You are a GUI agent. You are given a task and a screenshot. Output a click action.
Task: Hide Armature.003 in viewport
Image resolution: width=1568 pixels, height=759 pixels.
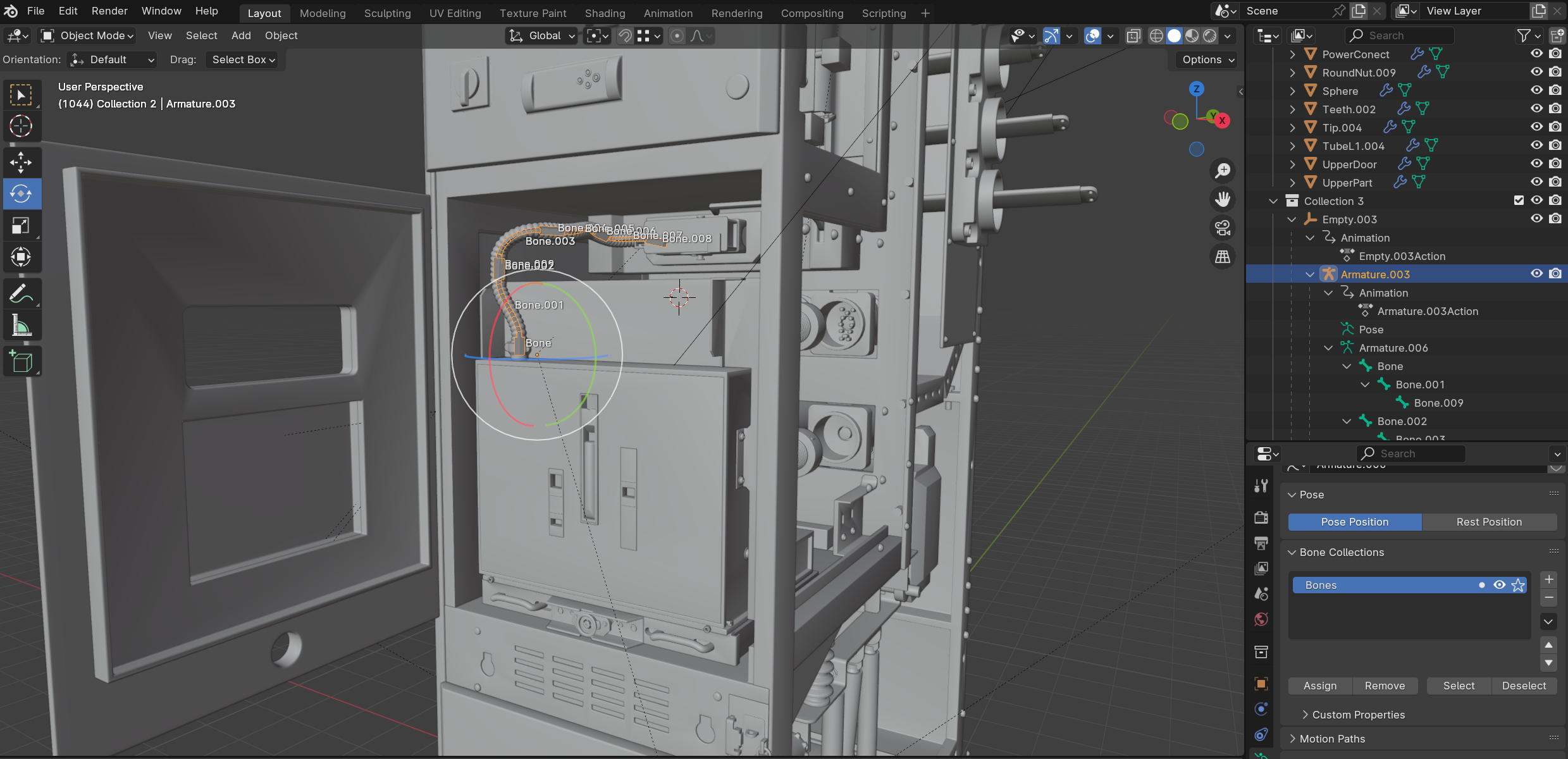tap(1536, 274)
